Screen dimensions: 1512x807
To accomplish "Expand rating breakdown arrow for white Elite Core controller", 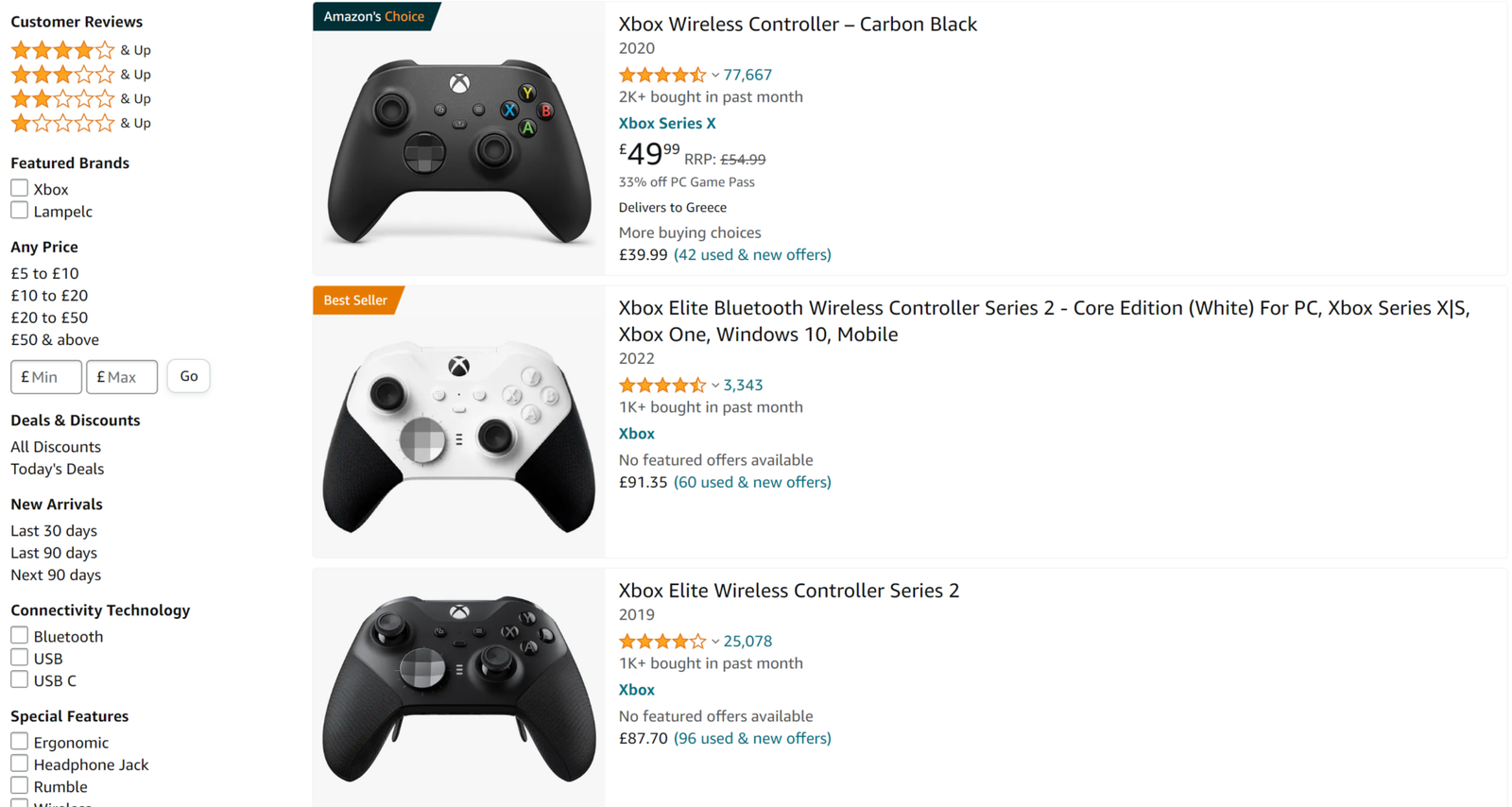I will (x=715, y=386).
